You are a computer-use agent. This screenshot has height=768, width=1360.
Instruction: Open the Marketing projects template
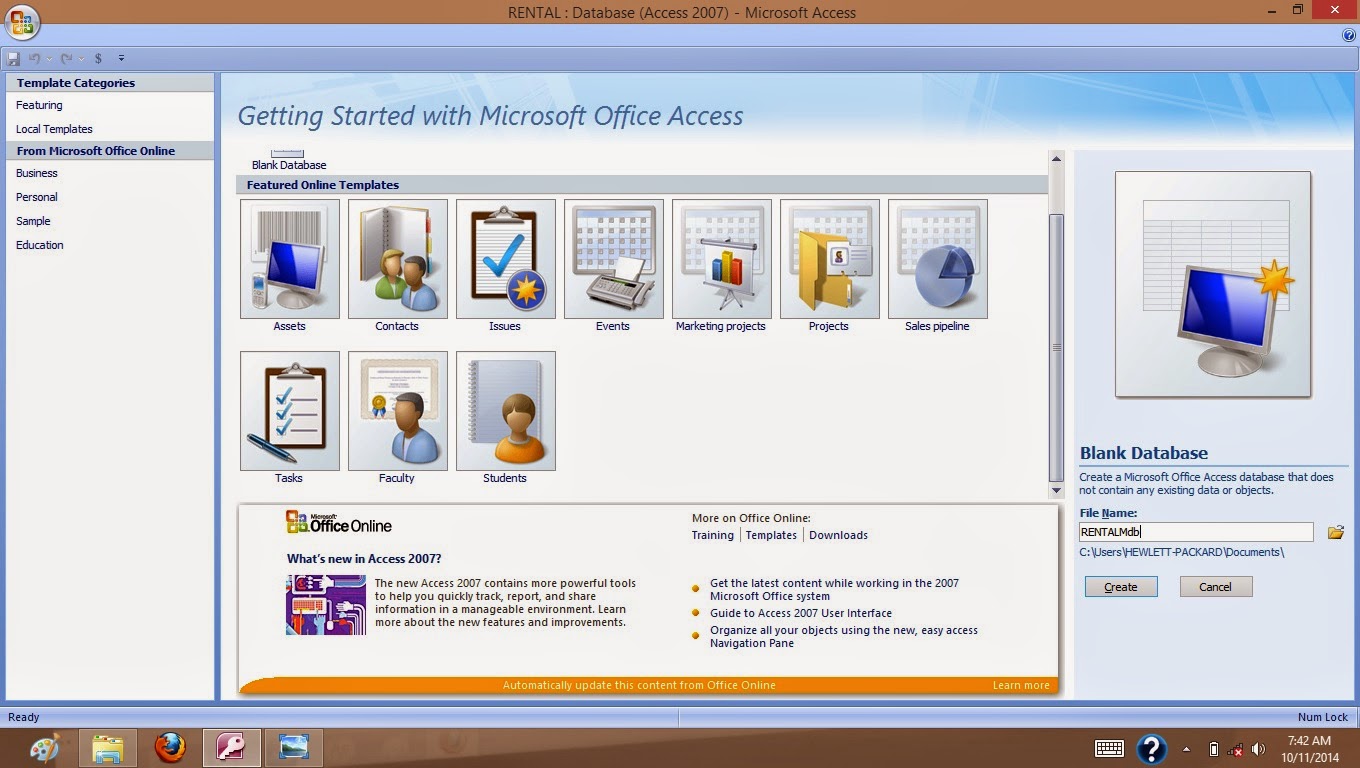(x=721, y=259)
